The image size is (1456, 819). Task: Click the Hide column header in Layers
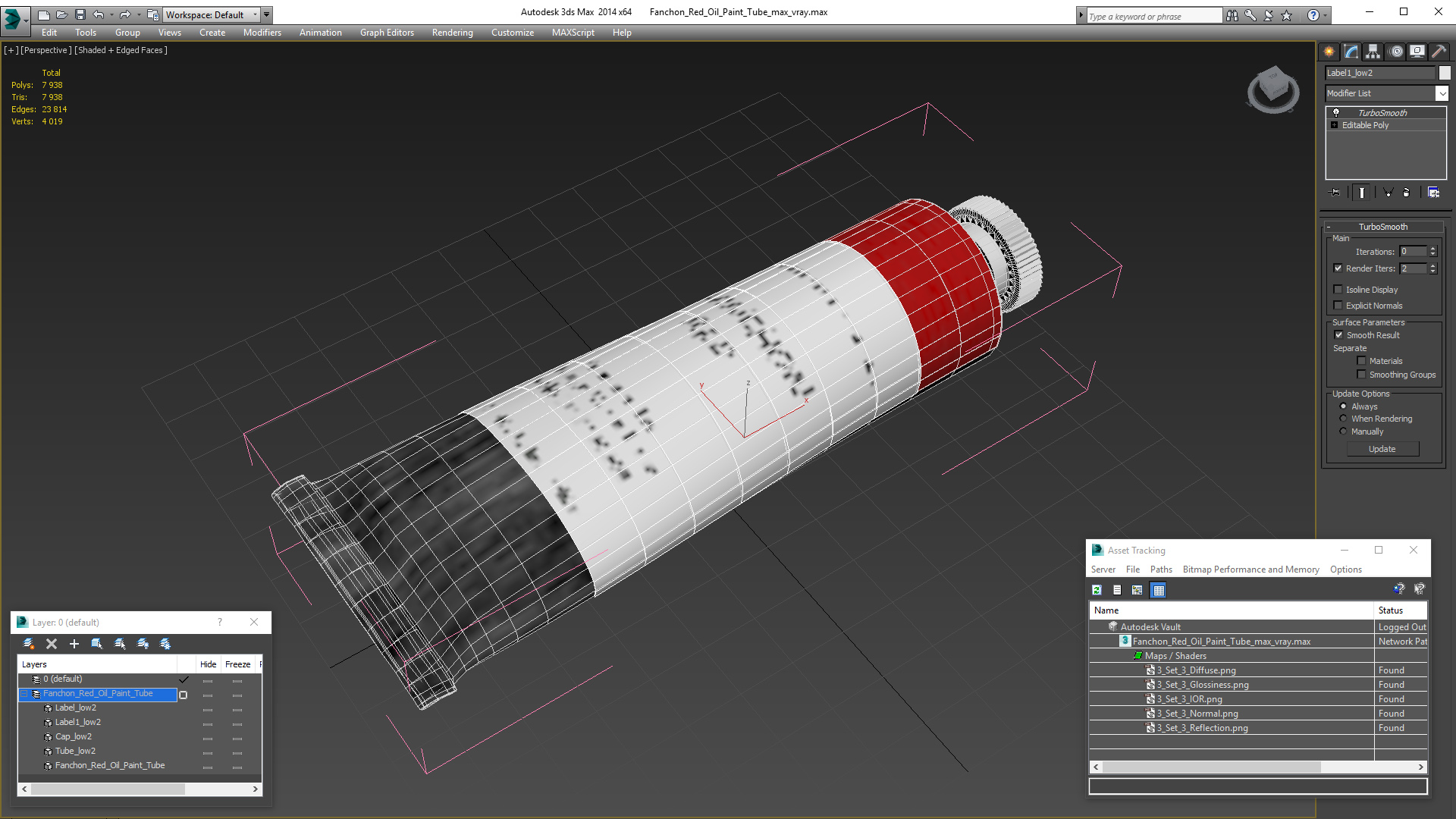tap(208, 664)
